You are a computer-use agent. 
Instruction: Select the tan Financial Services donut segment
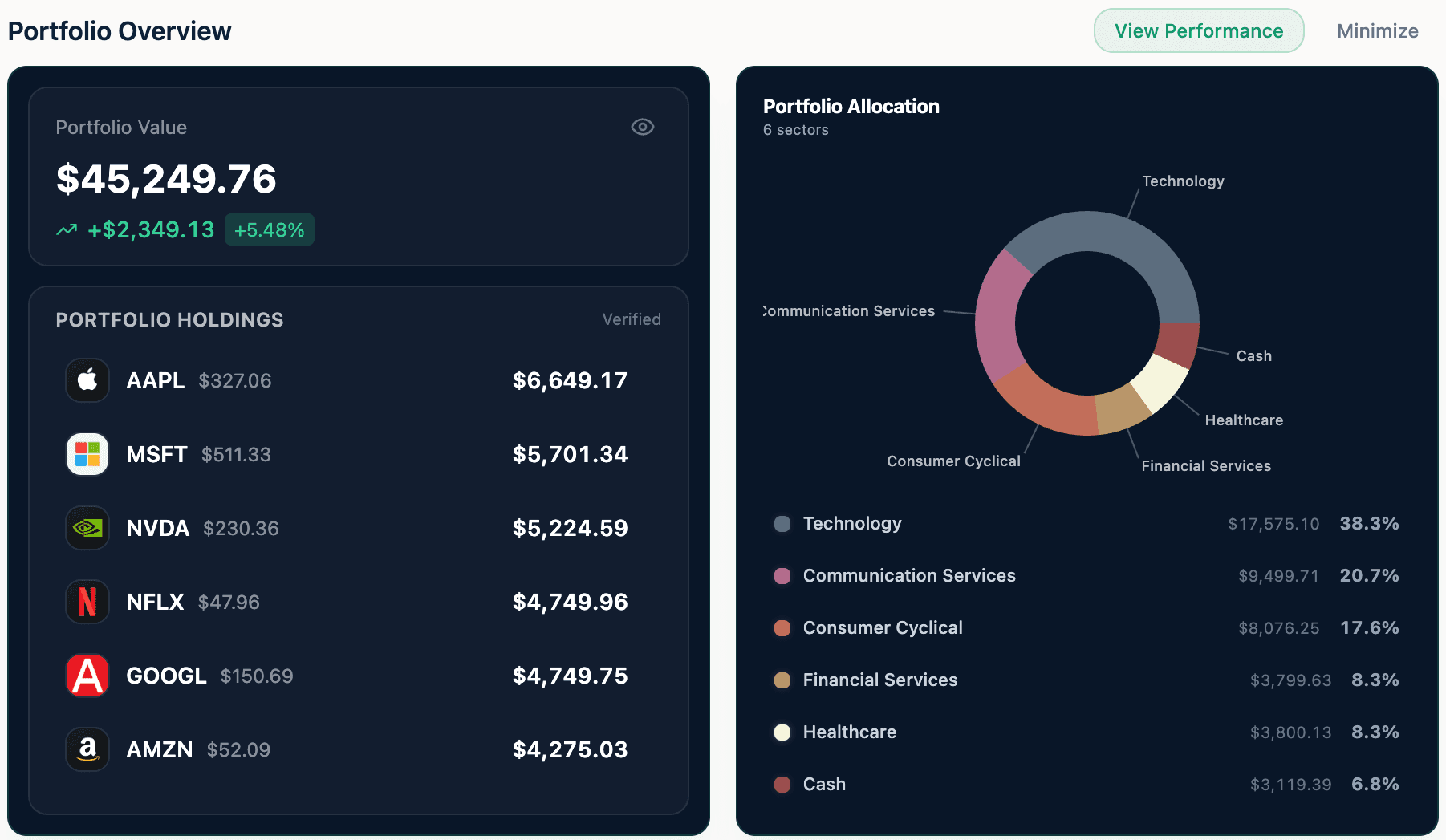pos(1121,408)
